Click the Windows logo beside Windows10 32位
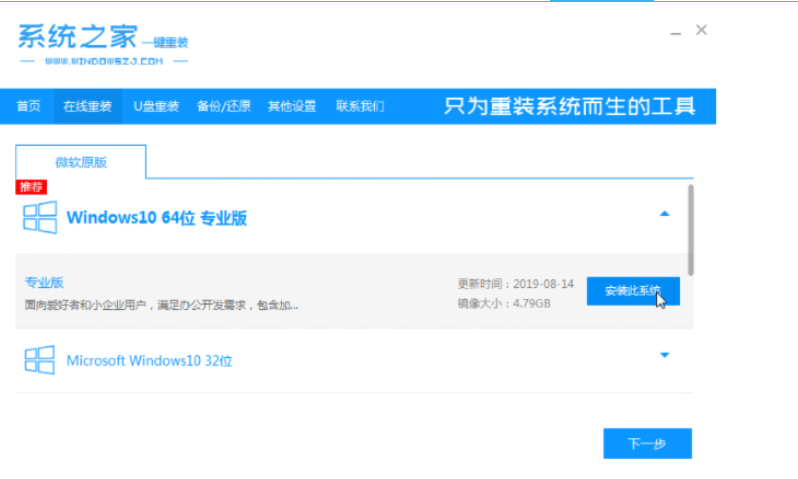The width and height of the screenshot is (798, 479). (x=40, y=360)
